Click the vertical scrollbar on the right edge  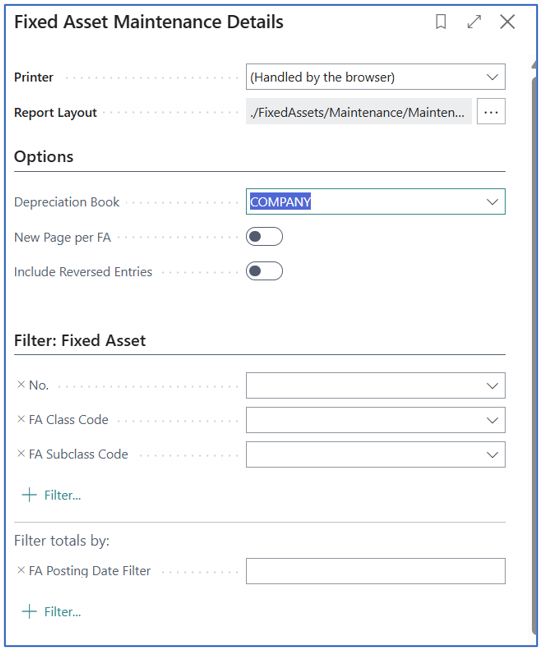(534, 349)
